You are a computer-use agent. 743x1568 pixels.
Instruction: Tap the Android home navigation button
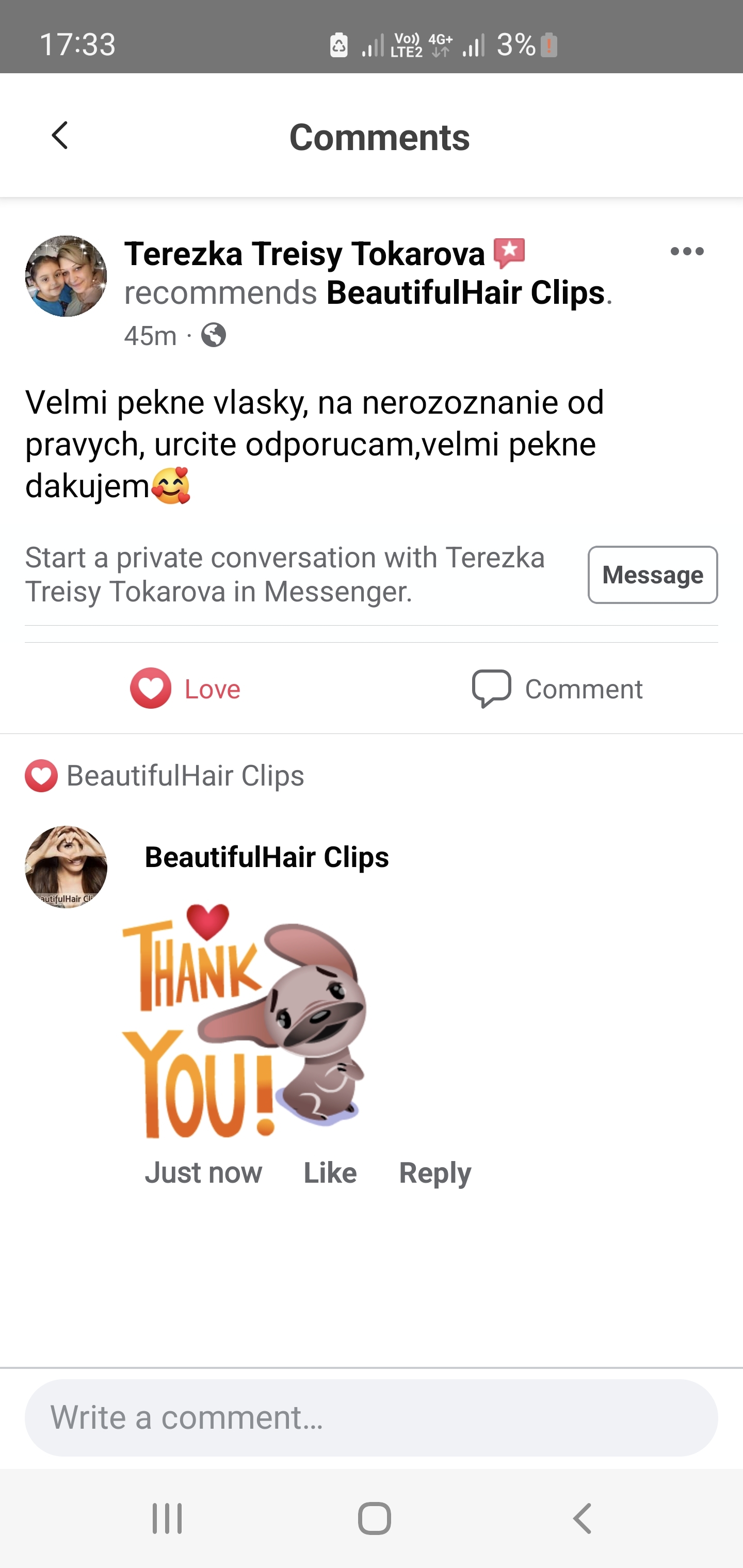point(374,1518)
